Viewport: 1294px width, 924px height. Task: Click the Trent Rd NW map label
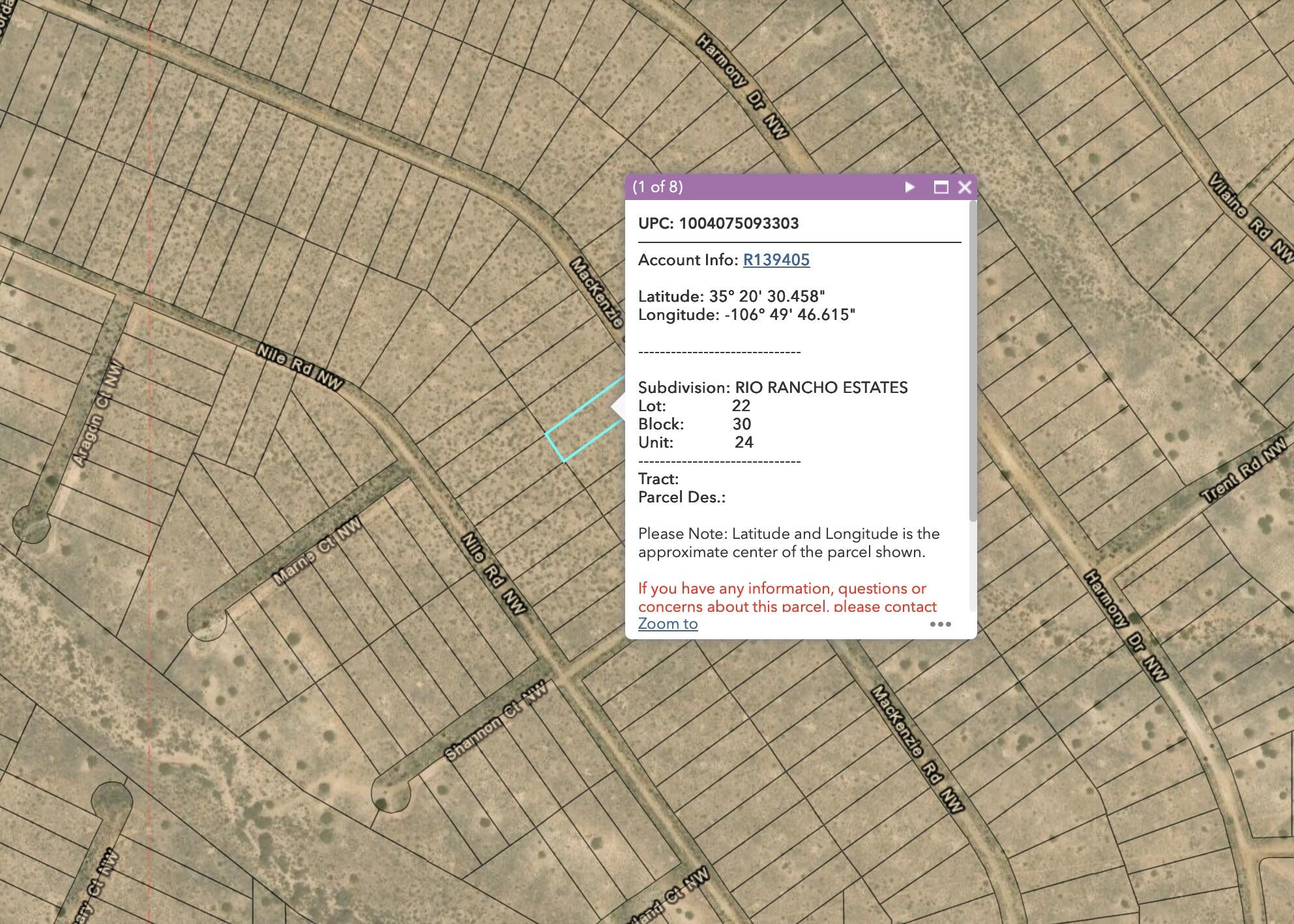[x=1244, y=470]
